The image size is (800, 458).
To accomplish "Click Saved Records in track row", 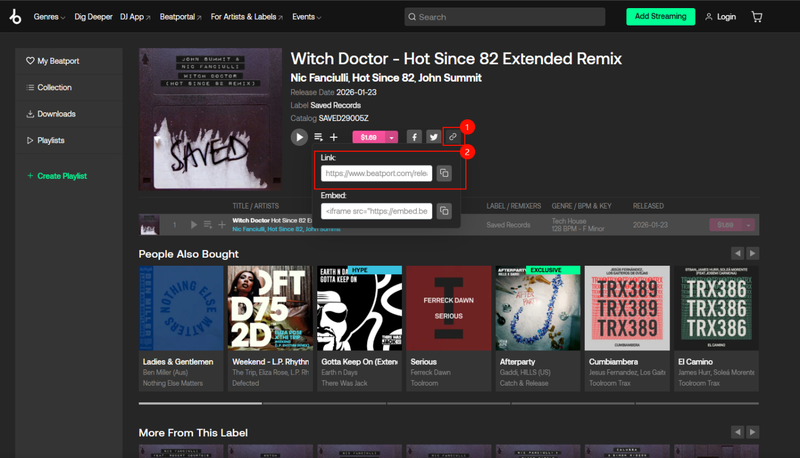I will coord(508,225).
